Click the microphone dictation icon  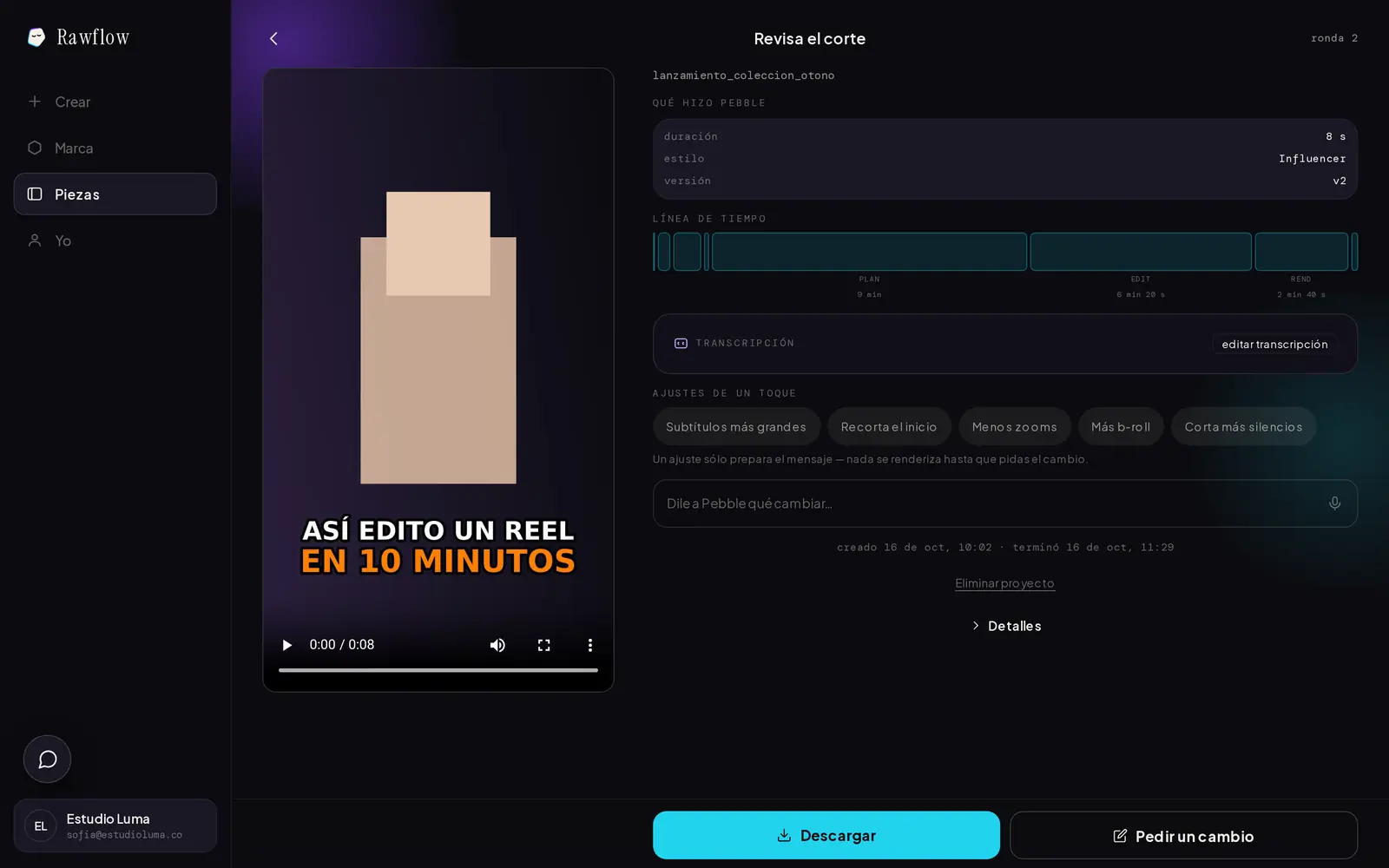tap(1335, 503)
